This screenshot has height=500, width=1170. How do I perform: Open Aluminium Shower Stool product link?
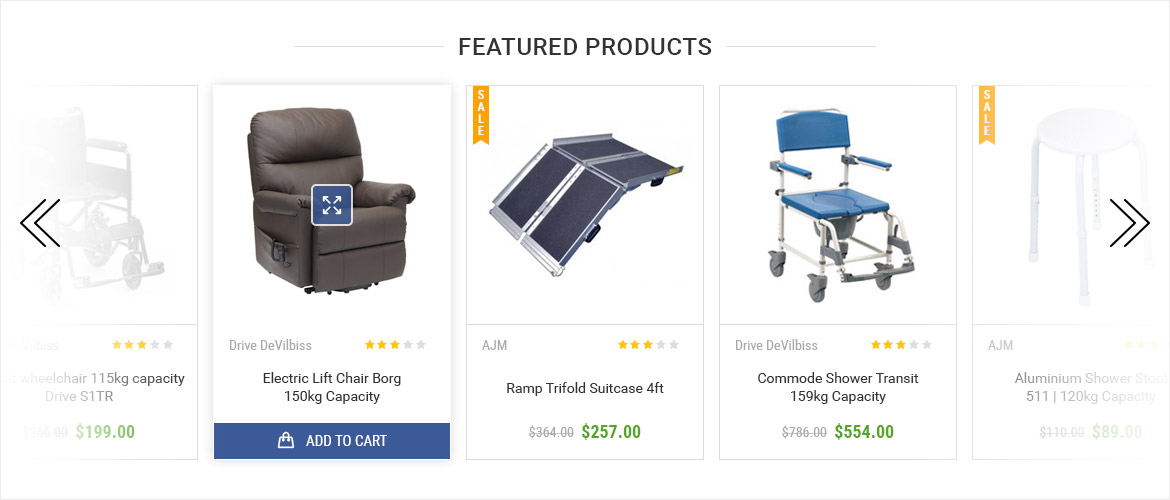coord(1090,387)
